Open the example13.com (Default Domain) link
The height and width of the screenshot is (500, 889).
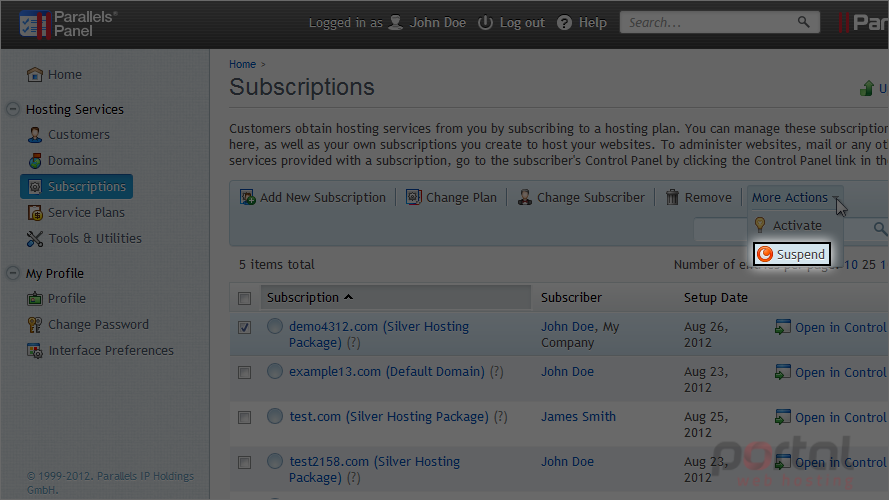click(x=387, y=371)
